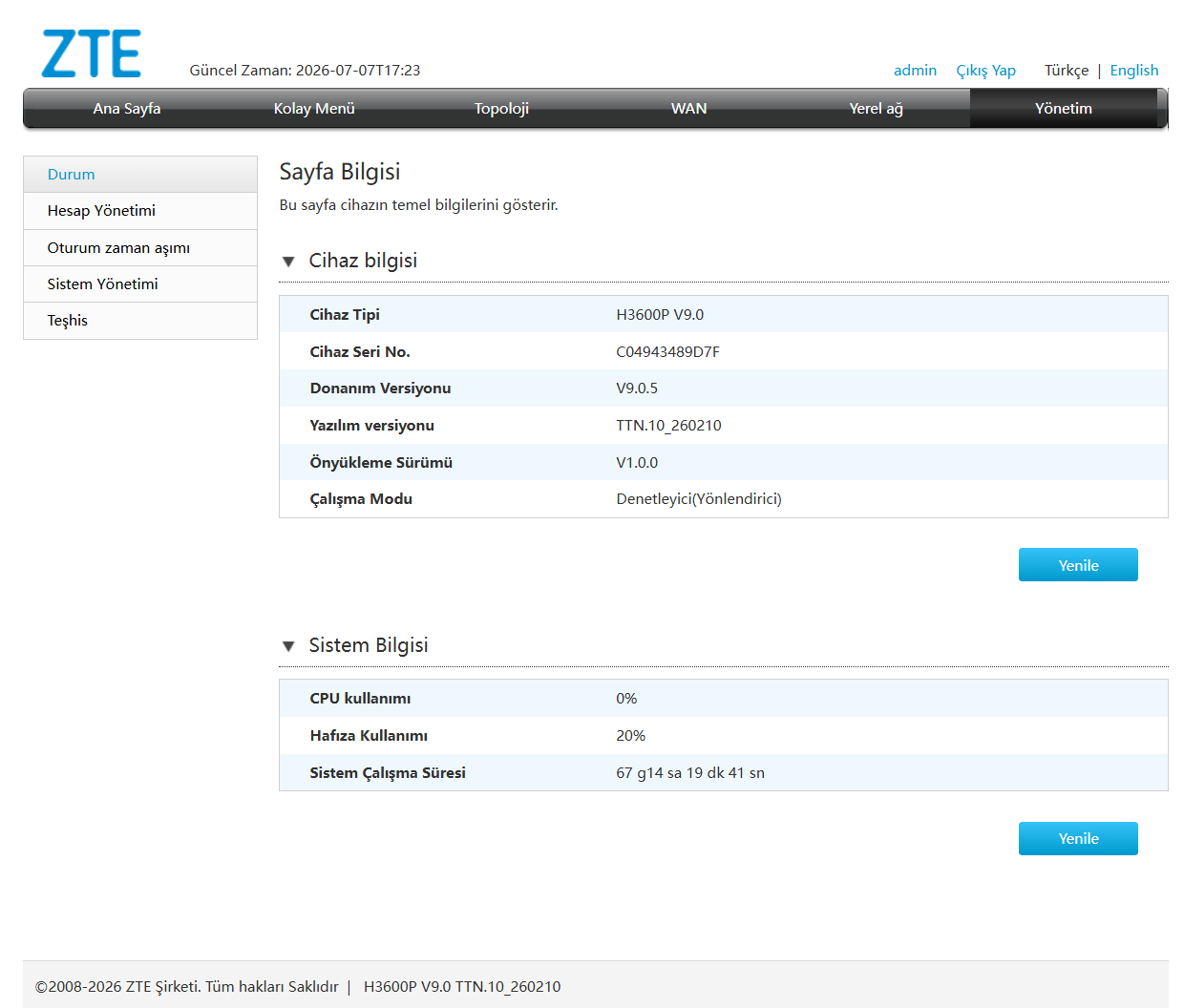Screen dimensions: 1184x1008
Task: Click the Donanım Versiyonu label
Action: tap(380, 388)
